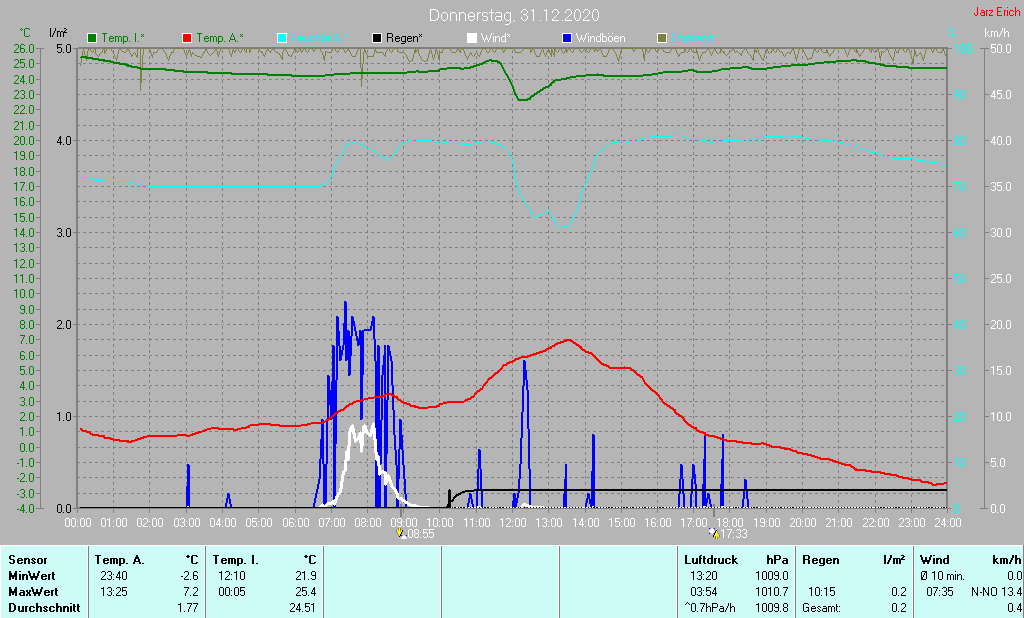Select the Luftdruck column header

(x=711, y=560)
